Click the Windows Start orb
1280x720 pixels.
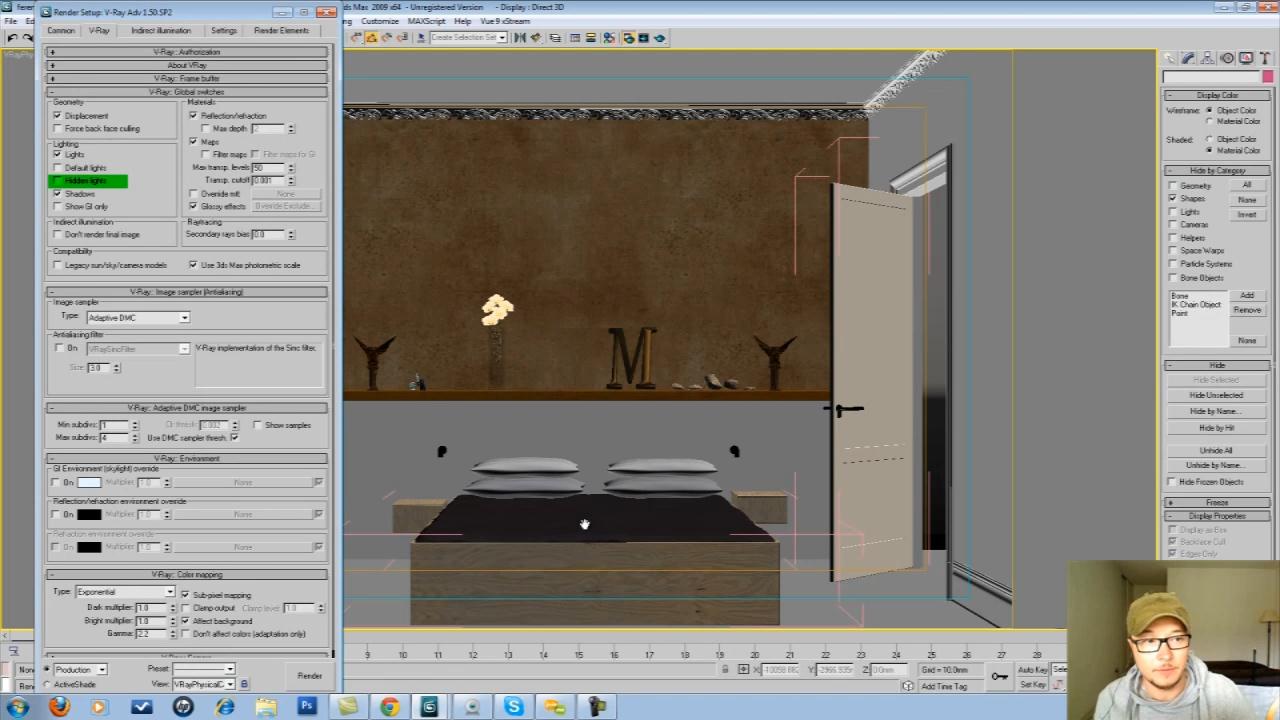pyautogui.click(x=17, y=707)
